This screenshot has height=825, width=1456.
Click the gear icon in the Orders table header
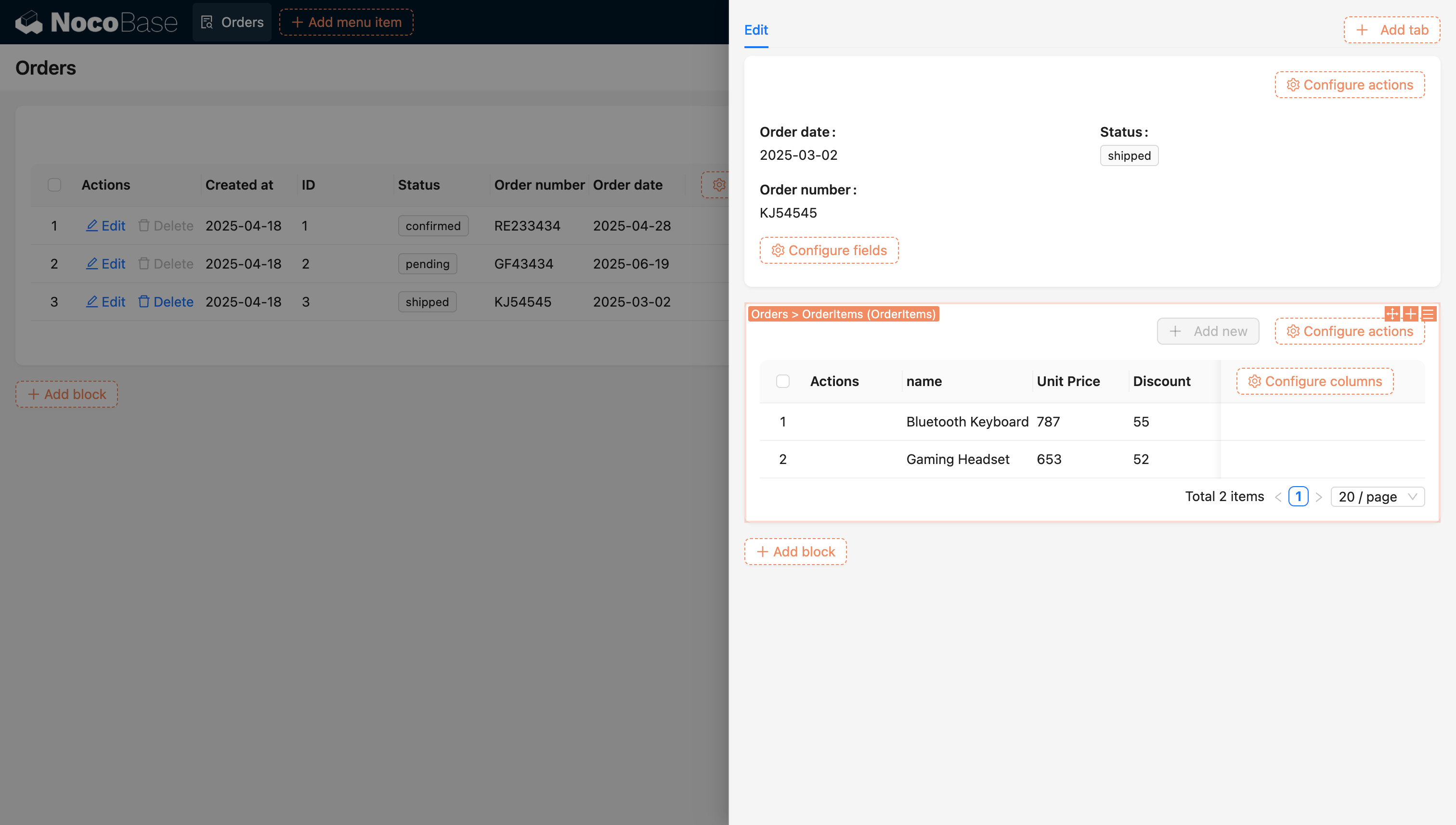point(719,185)
